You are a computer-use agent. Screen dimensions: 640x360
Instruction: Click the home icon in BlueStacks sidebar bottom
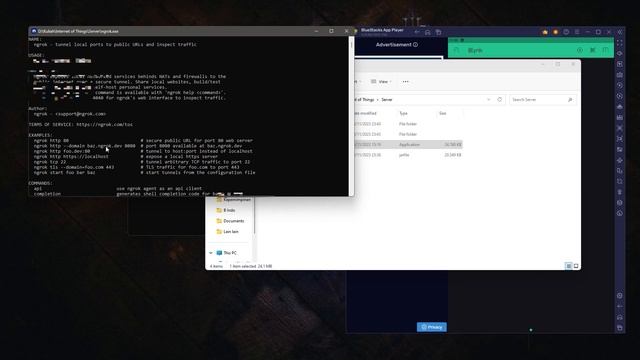620,317
